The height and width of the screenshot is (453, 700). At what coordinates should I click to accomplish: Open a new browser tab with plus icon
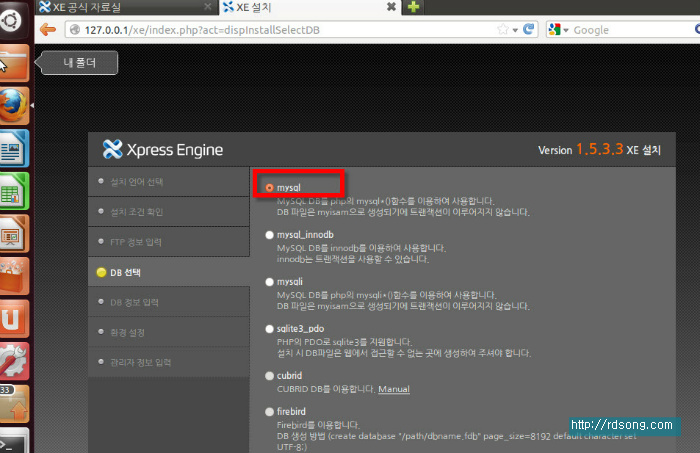pyautogui.click(x=413, y=7)
